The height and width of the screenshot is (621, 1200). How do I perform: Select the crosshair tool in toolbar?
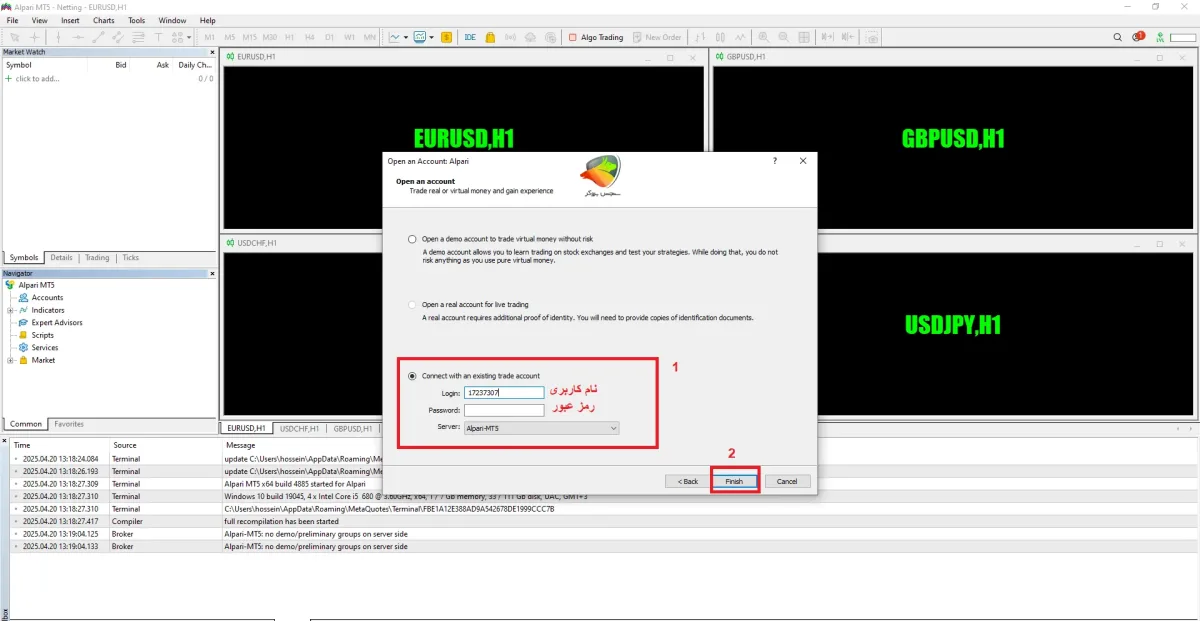(x=34, y=37)
